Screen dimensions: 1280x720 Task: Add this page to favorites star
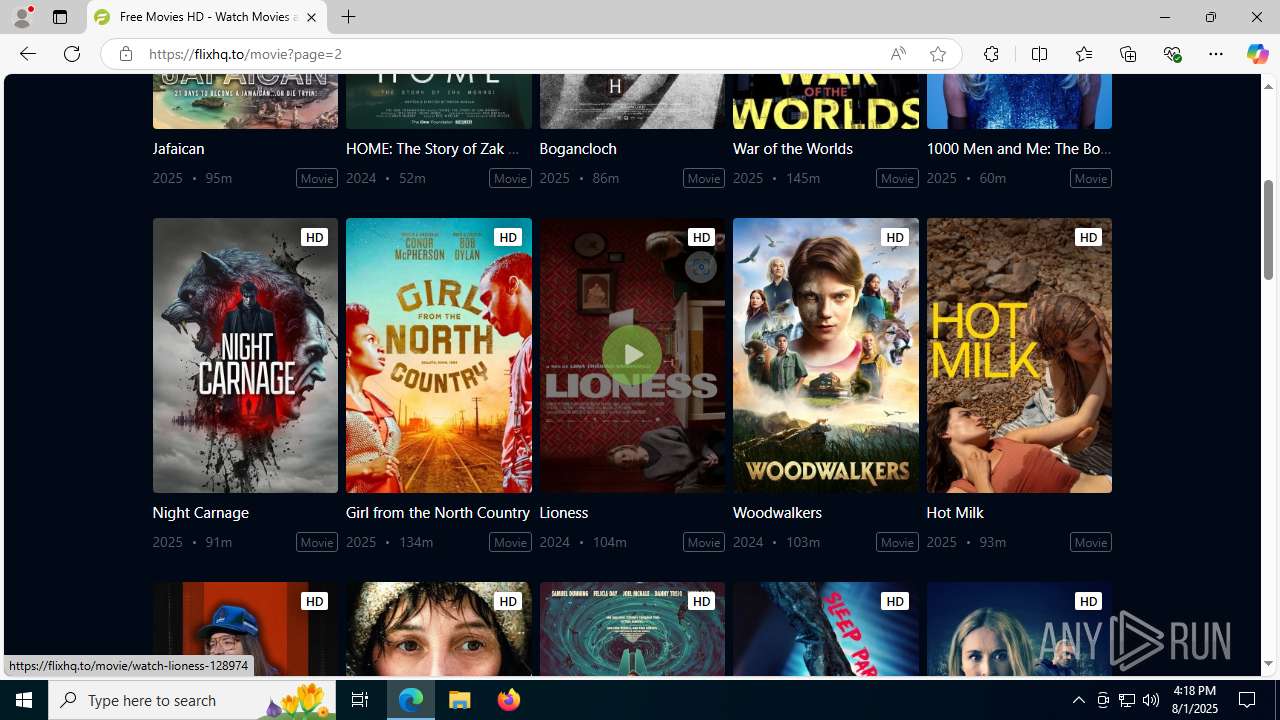[937, 54]
